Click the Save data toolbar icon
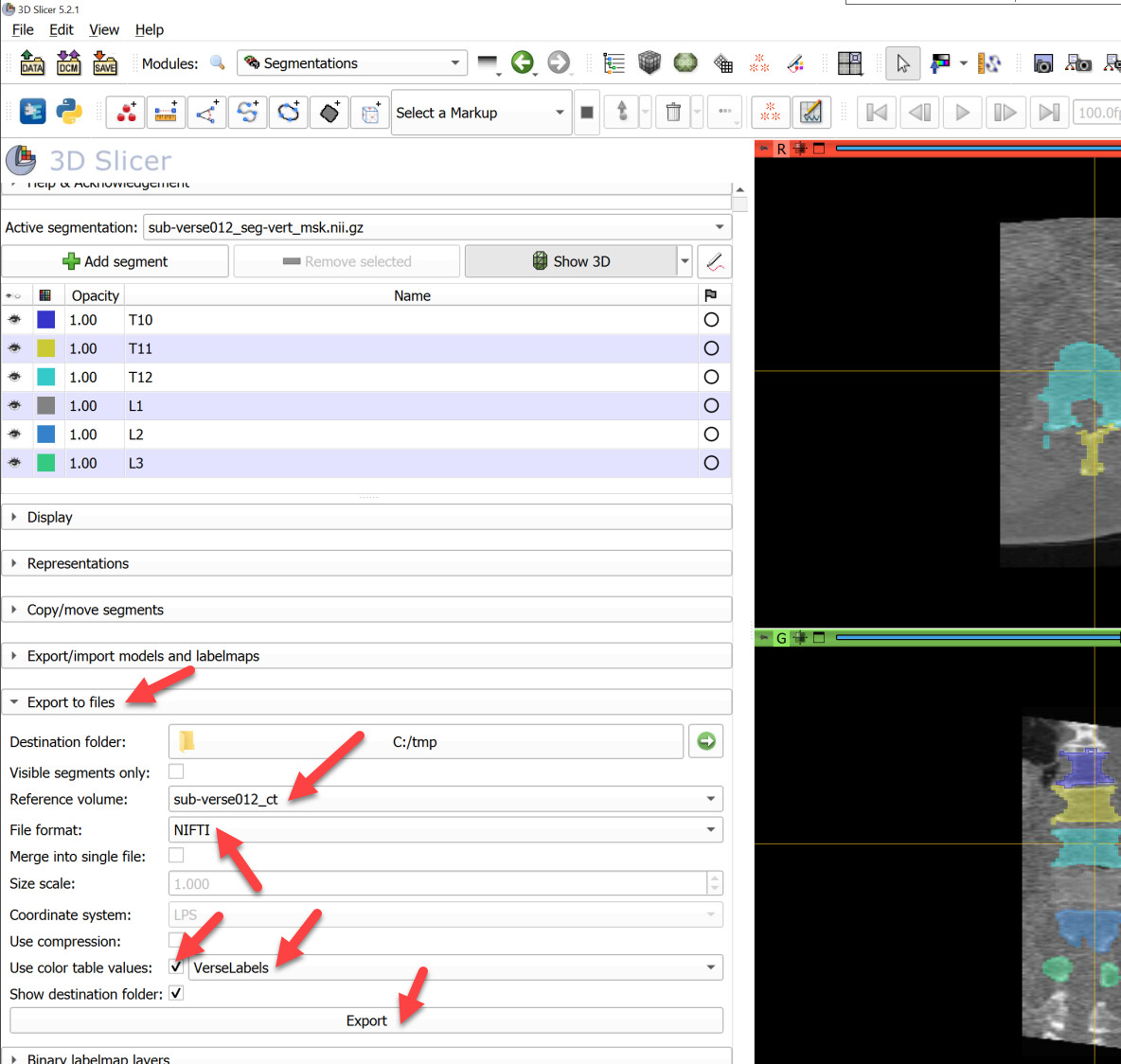1121x1064 pixels. 104,62
